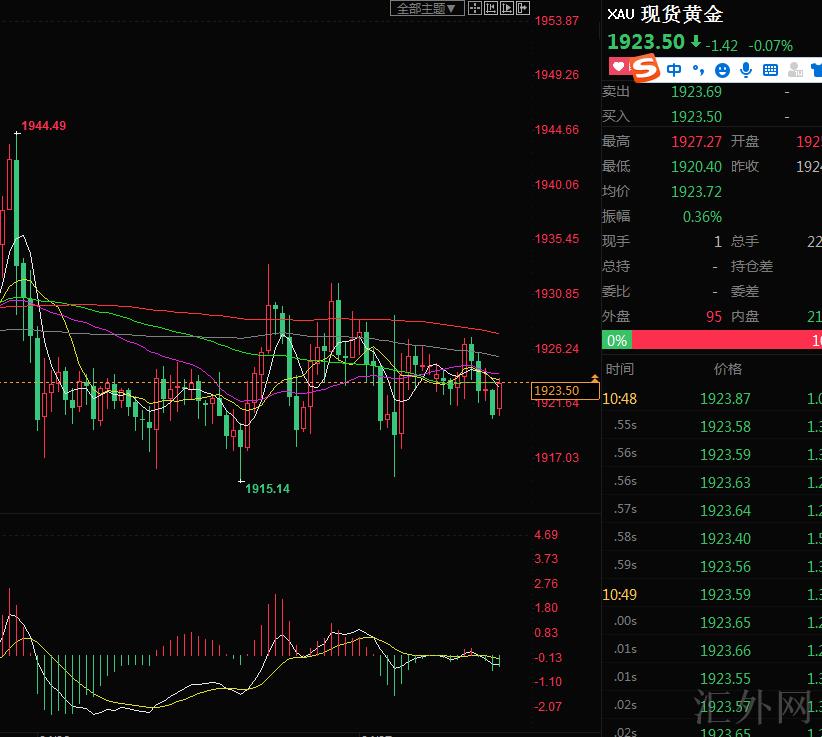822x737 pixels.
Task: Toggle the Sogou punctuation mode icon
Action: coord(698,69)
